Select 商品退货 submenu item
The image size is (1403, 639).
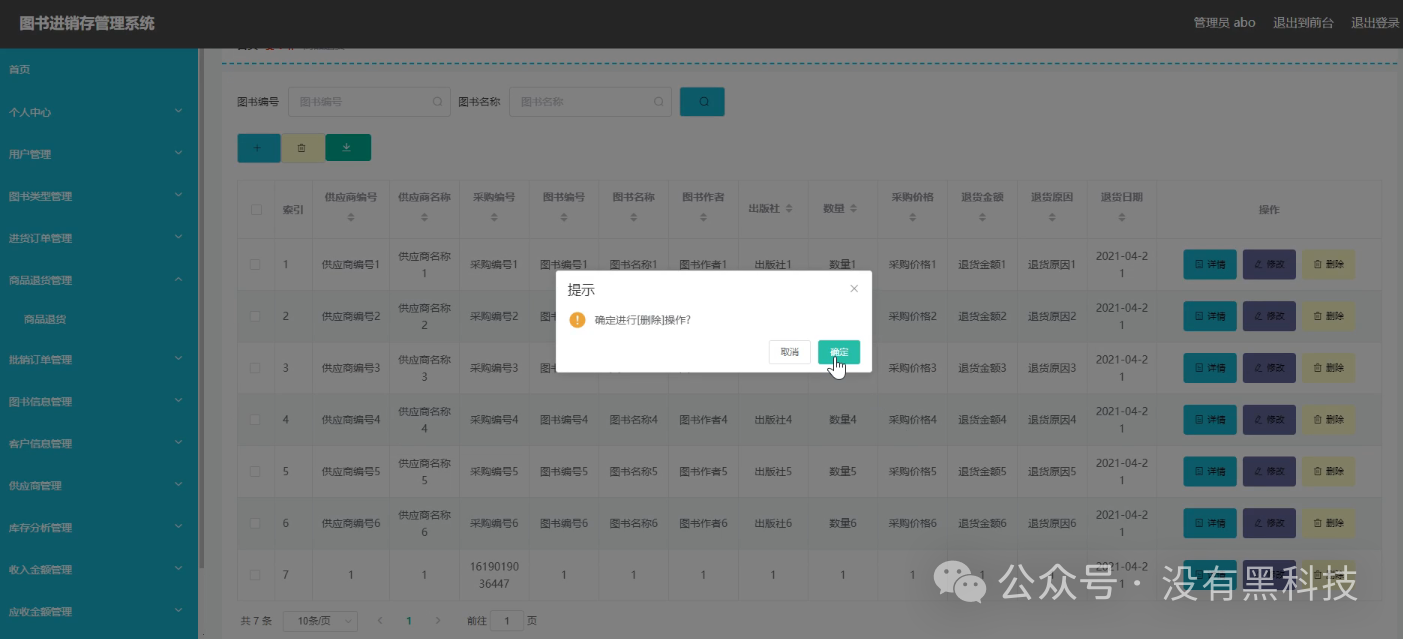(99, 319)
